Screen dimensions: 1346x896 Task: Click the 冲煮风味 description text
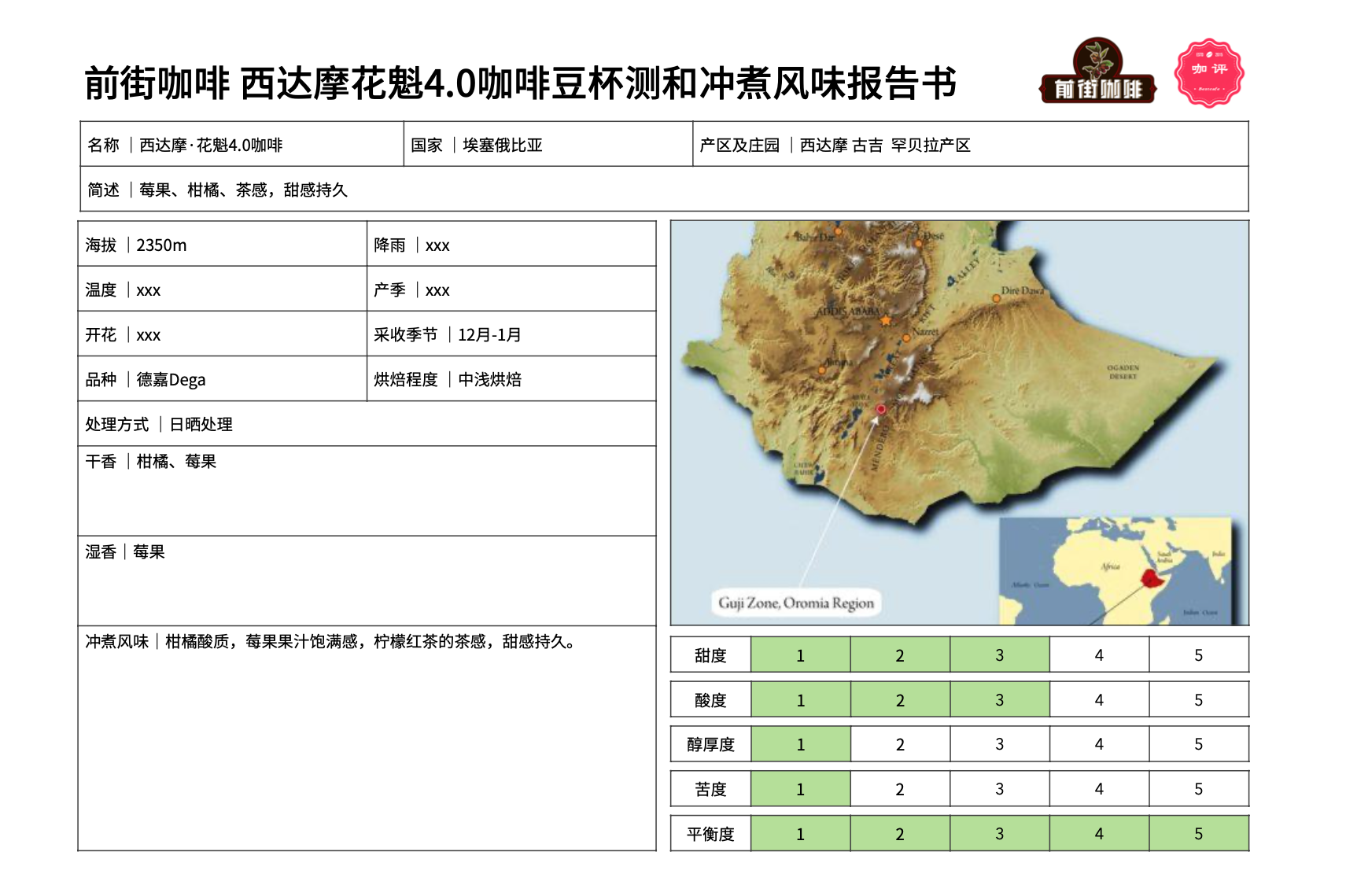pos(330,642)
